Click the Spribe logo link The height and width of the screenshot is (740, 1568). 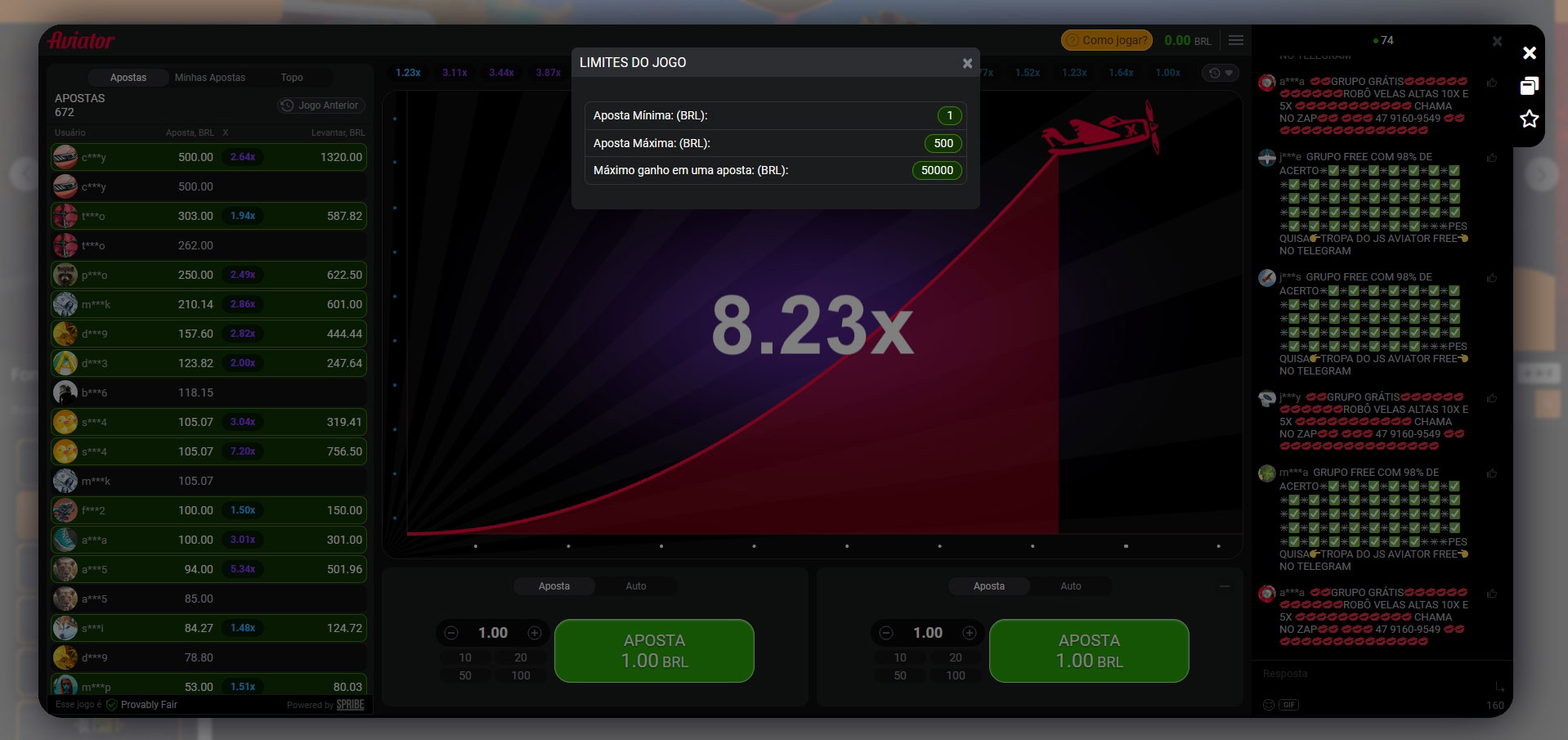[x=351, y=705]
